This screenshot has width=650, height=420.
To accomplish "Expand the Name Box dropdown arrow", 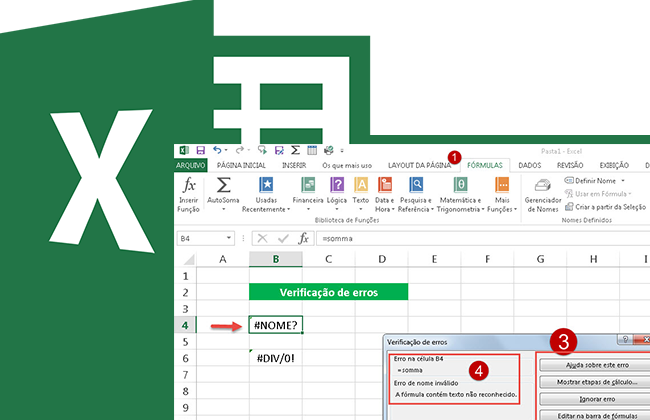I will [x=229, y=238].
